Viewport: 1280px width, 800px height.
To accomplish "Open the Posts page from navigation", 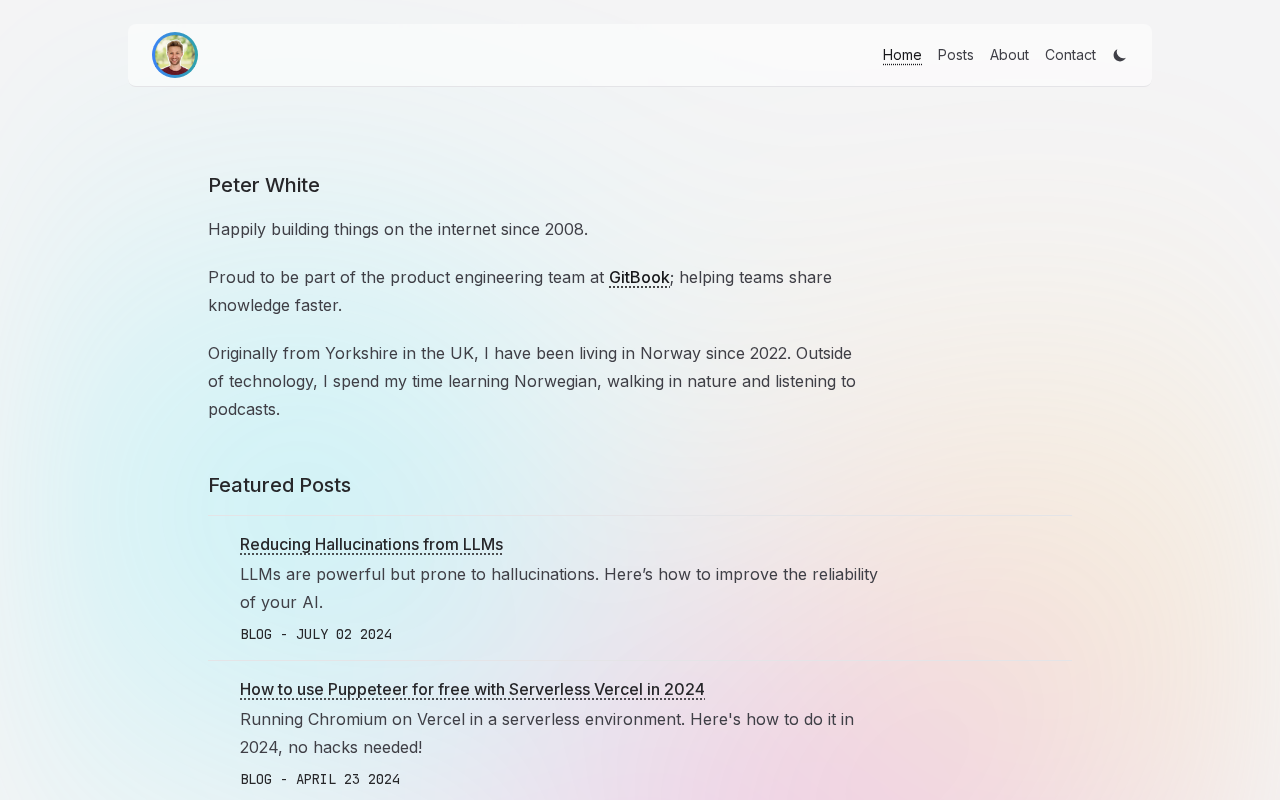I will pyautogui.click(x=955, y=55).
